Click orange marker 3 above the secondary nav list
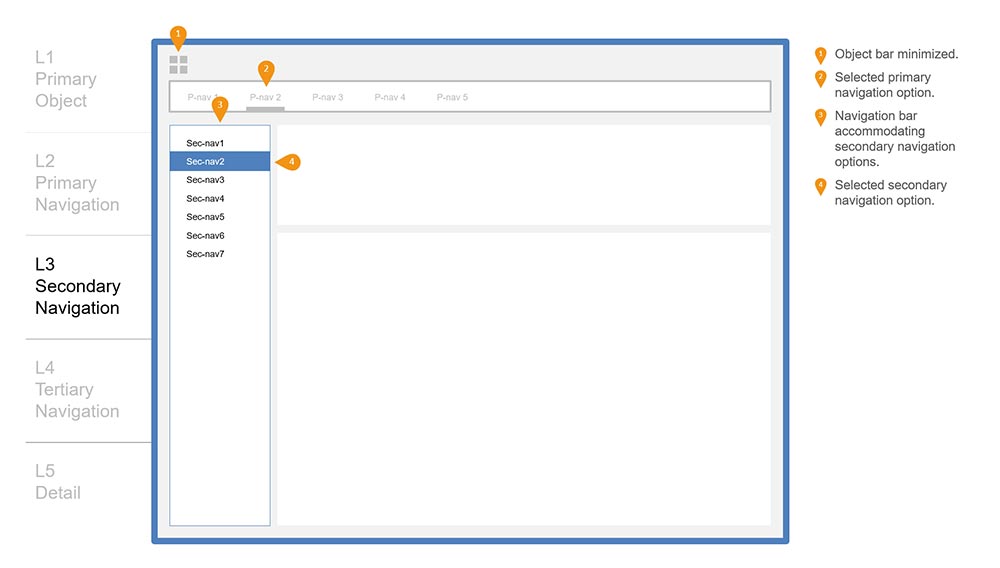 [220, 106]
